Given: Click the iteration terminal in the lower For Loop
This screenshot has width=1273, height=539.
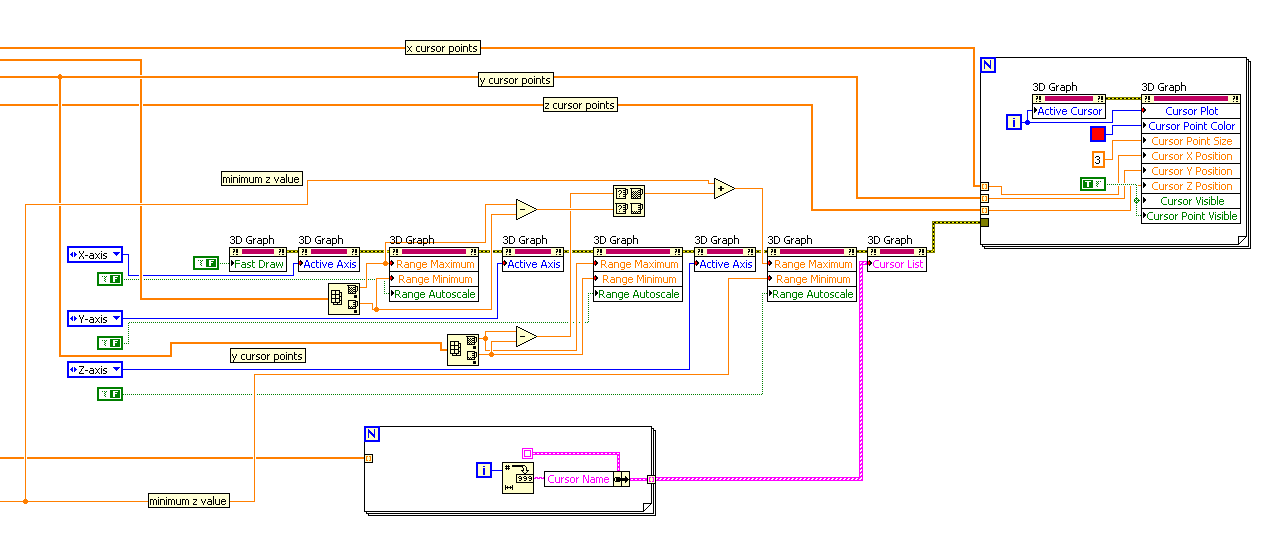Looking at the screenshot, I should 484,470.
